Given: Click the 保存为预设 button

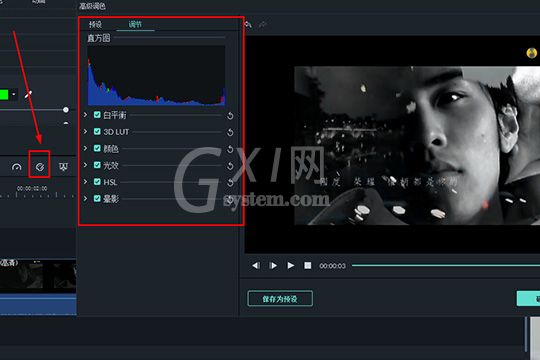Looking at the screenshot, I should [280, 299].
